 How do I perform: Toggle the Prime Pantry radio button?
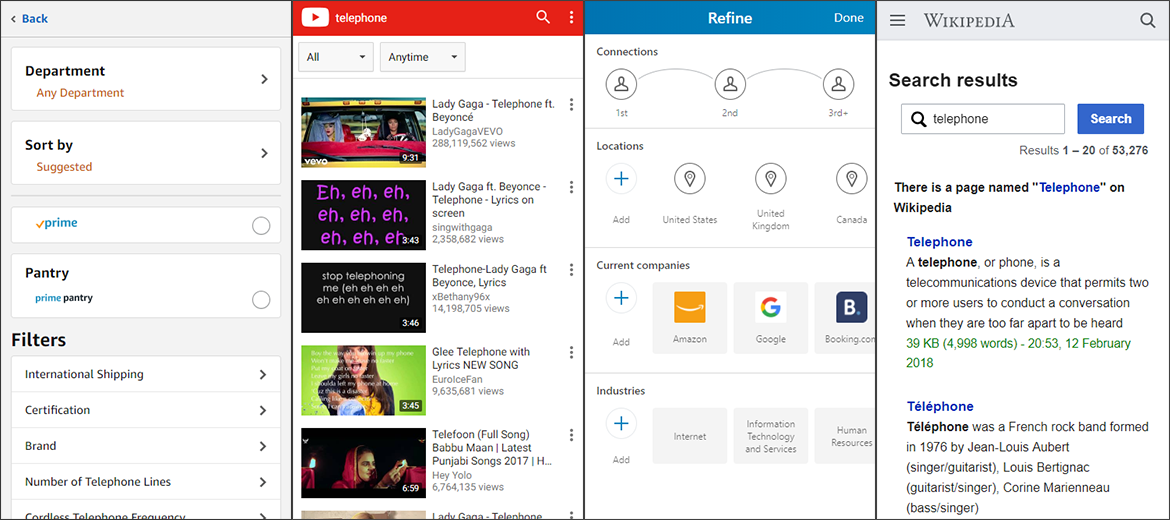[261, 300]
